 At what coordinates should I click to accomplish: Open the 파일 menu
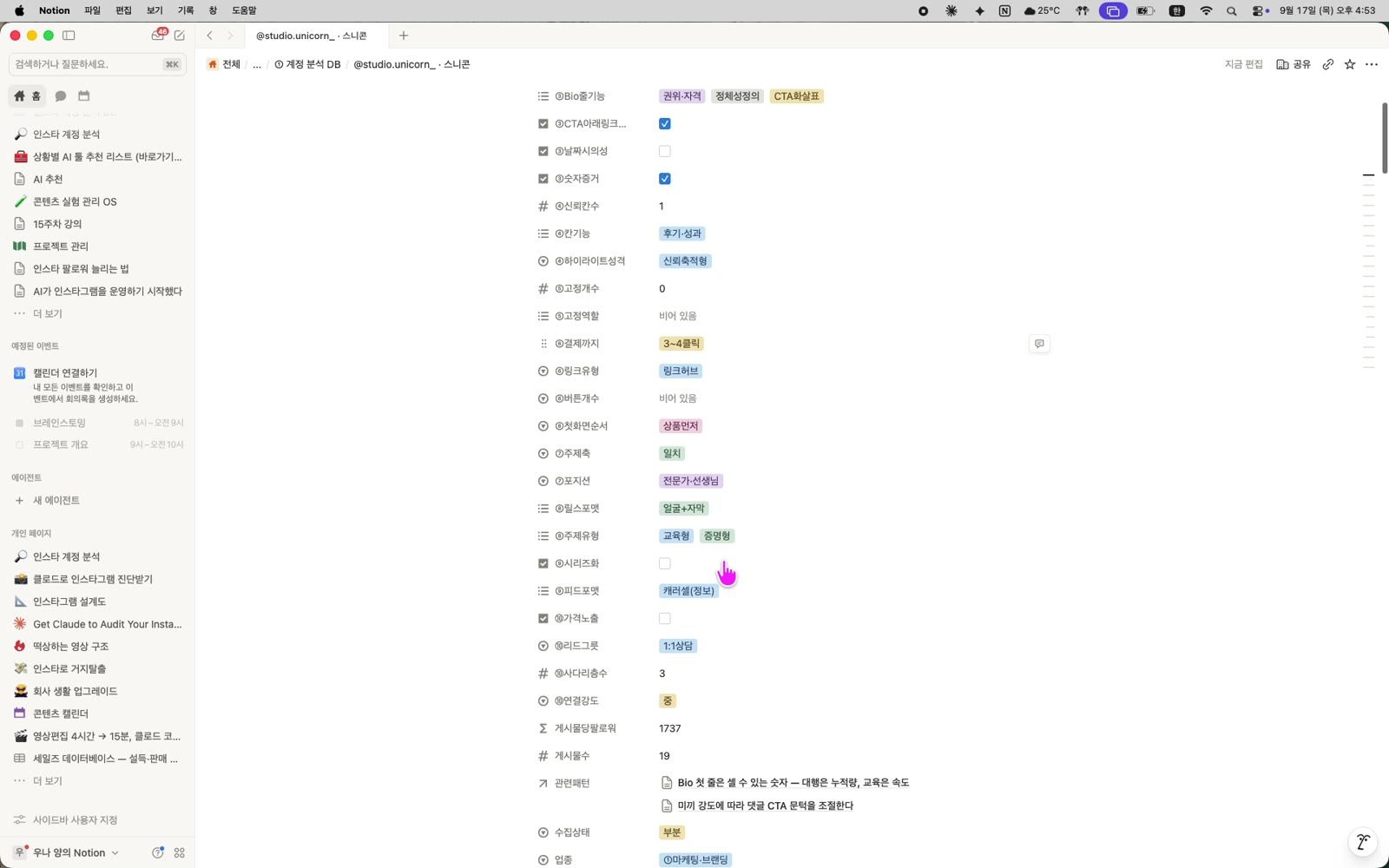coord(92,10)
